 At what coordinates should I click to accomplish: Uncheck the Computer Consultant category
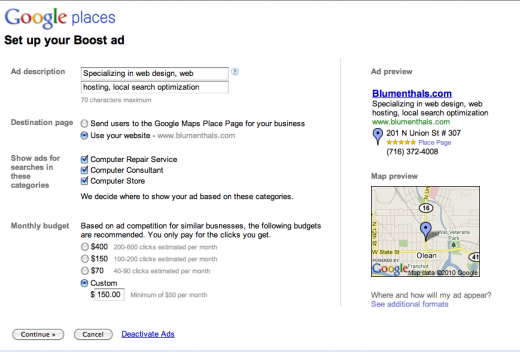click(85, 170)
